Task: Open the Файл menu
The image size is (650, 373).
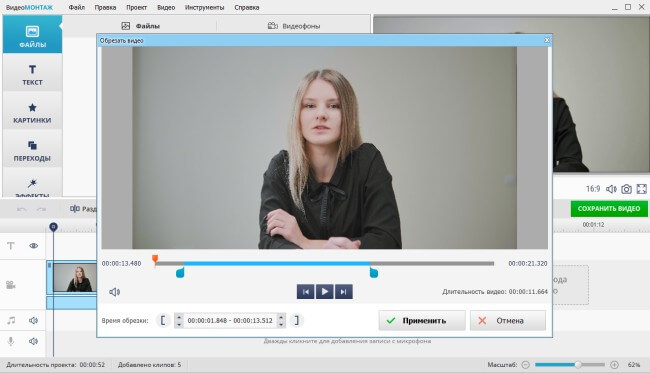Action: pos(77,7)
